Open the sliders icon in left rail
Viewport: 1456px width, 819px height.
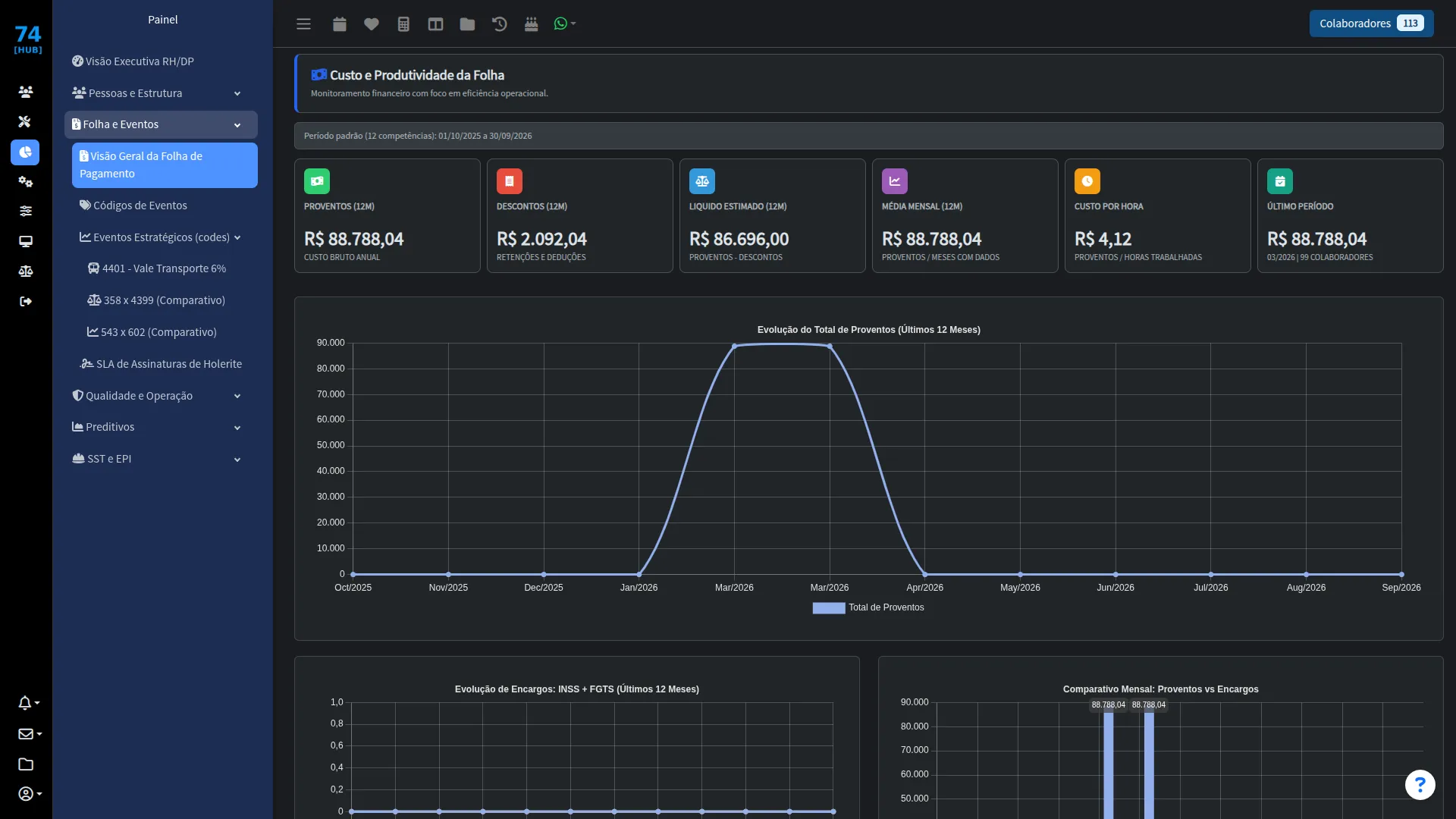[x=25, y=211]
